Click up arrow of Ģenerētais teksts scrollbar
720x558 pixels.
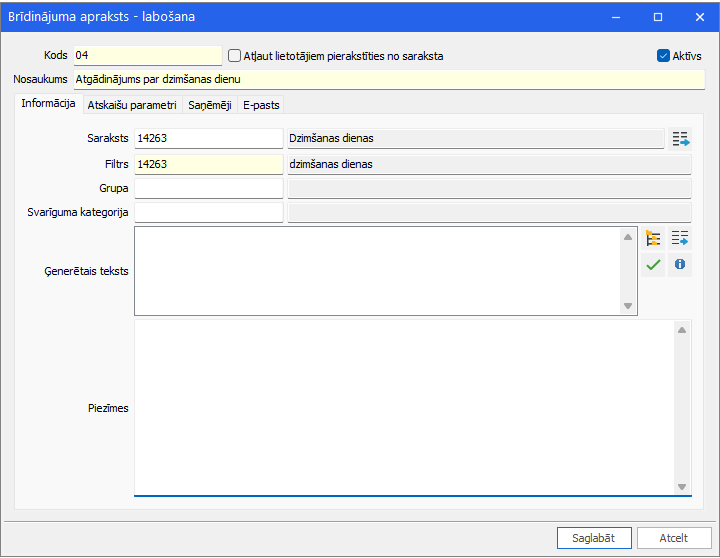[628, 237]
